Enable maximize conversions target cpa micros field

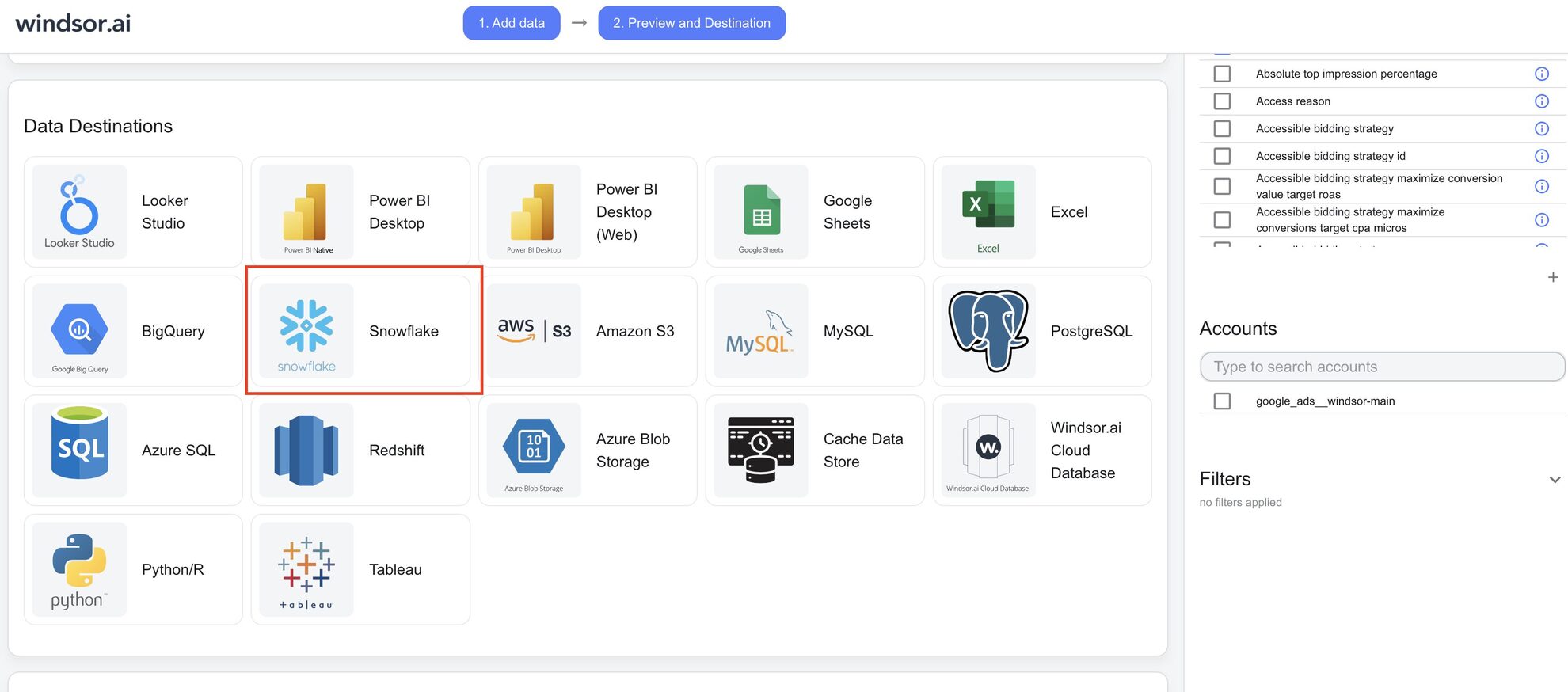1222,219
